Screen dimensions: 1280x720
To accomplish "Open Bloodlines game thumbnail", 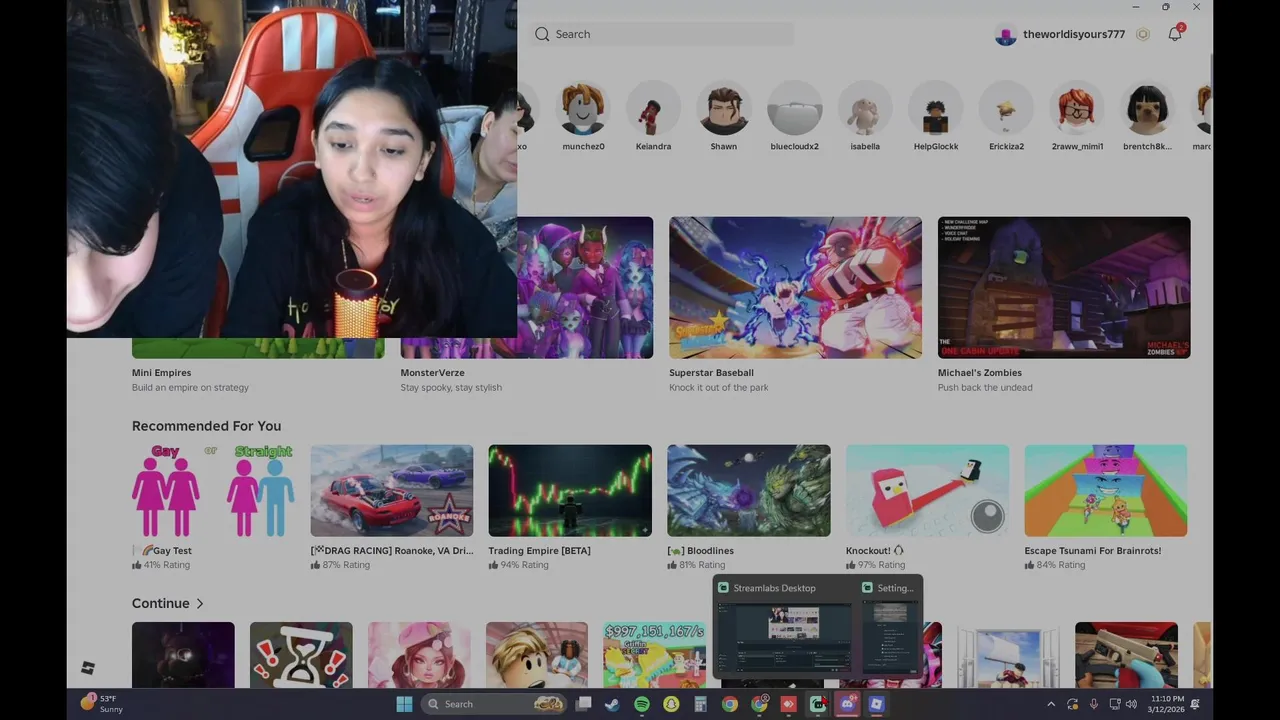I will pos(749,491).
